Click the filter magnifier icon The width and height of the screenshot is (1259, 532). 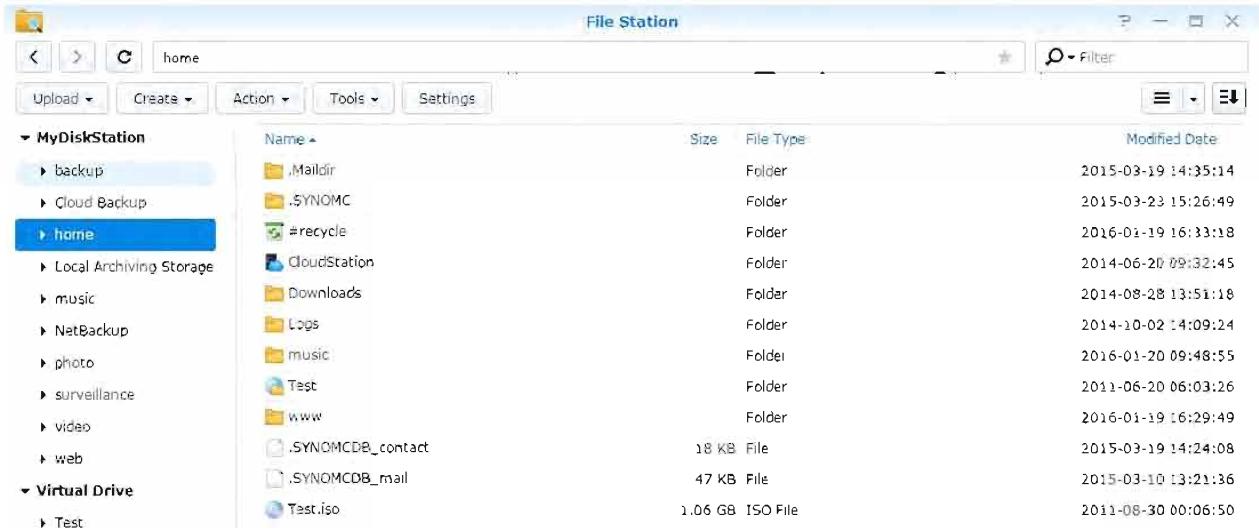pyautogui.click(x=1055, y=59)
